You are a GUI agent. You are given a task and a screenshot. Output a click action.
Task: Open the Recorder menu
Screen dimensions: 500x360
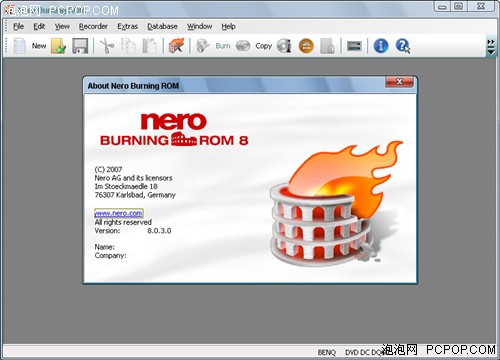(93, 26)
